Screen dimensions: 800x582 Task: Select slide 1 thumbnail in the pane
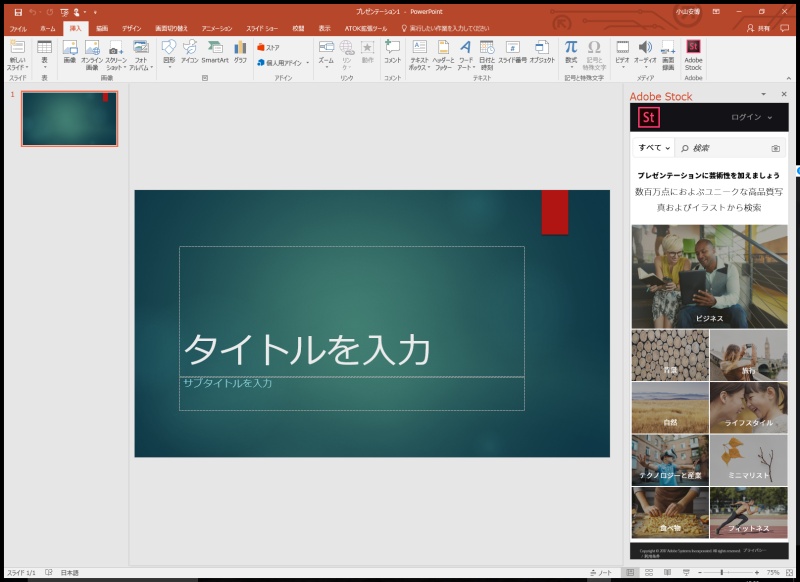(x=67, y=117)
